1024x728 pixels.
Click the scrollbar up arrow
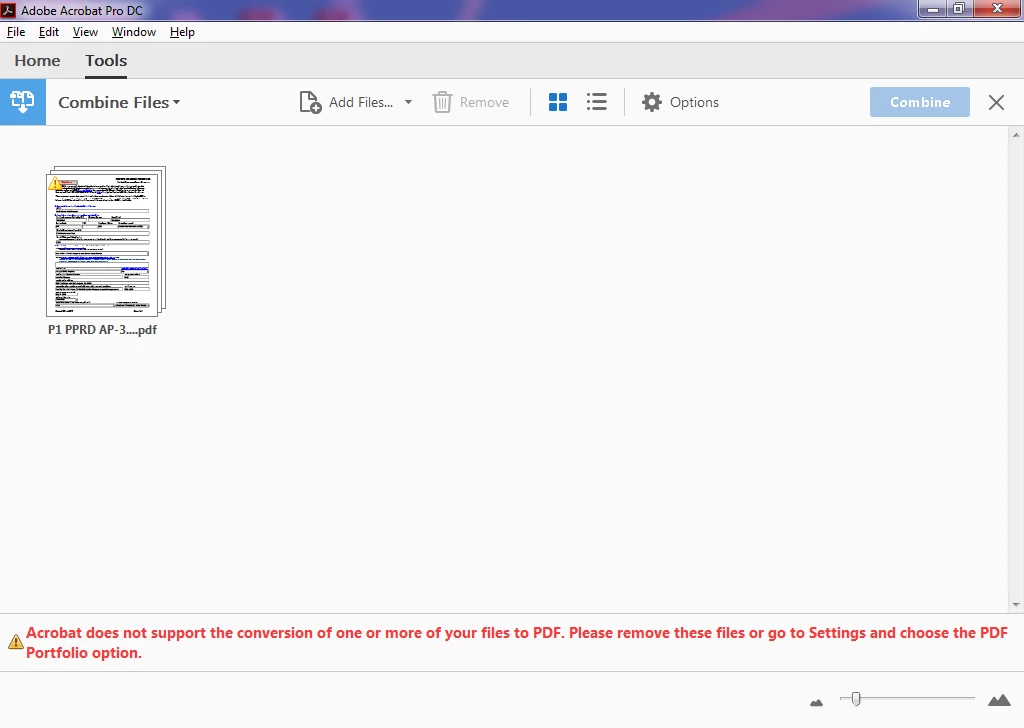[1016, 135]
